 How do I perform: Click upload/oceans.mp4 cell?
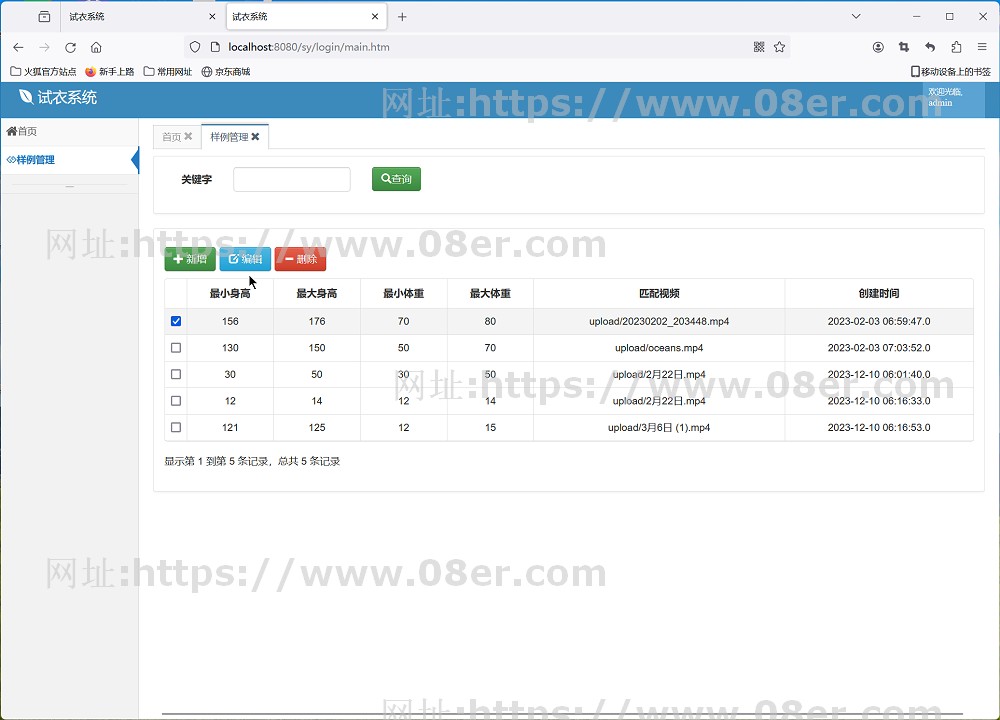(x=659, y=348)
